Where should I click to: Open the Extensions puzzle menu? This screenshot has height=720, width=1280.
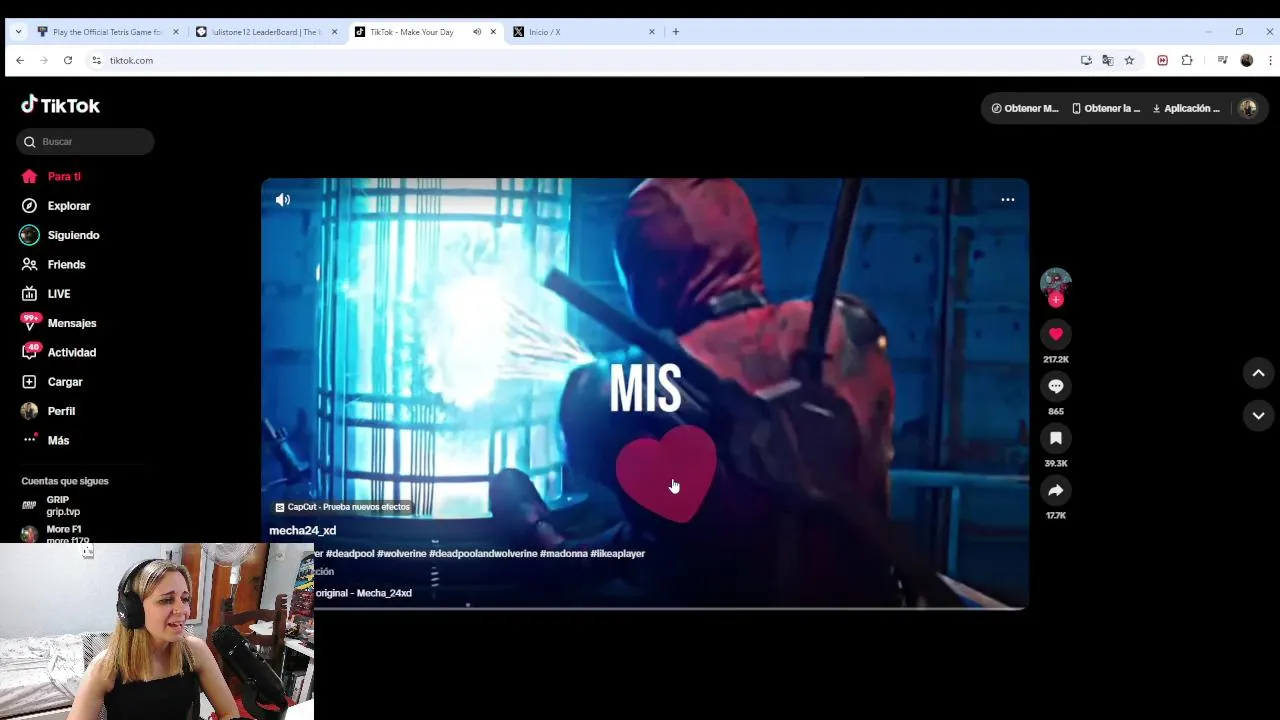1187,60
